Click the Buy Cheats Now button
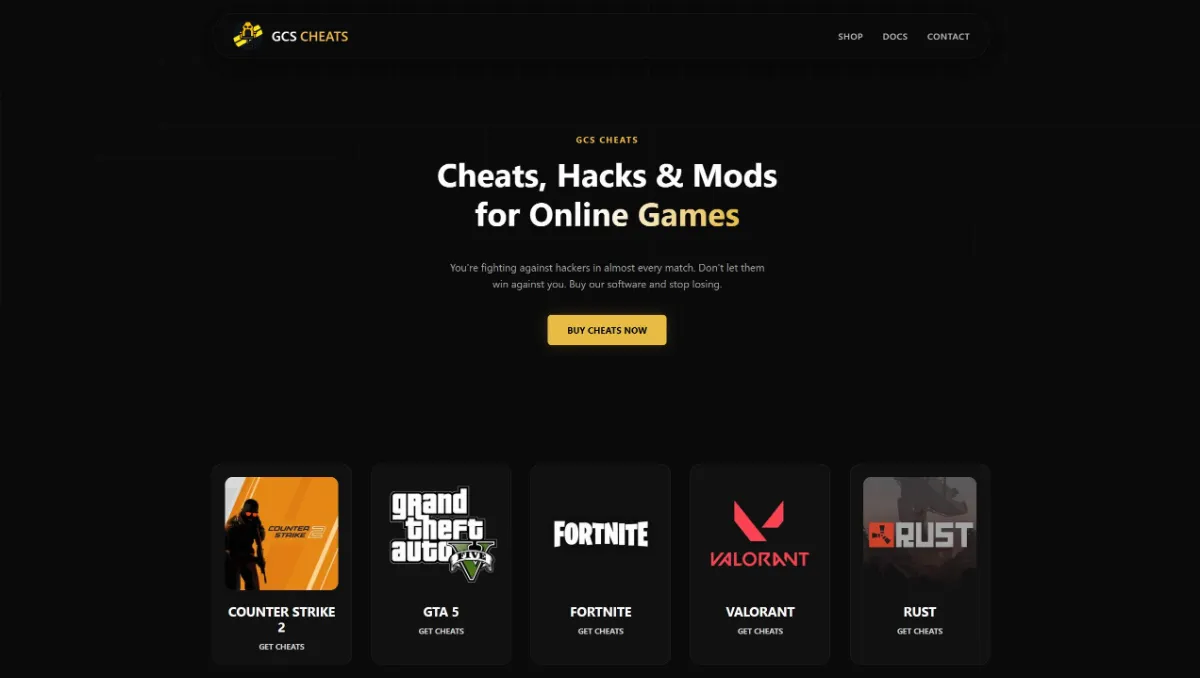This screenshot has height=678, width=1200. coord(607,330)
